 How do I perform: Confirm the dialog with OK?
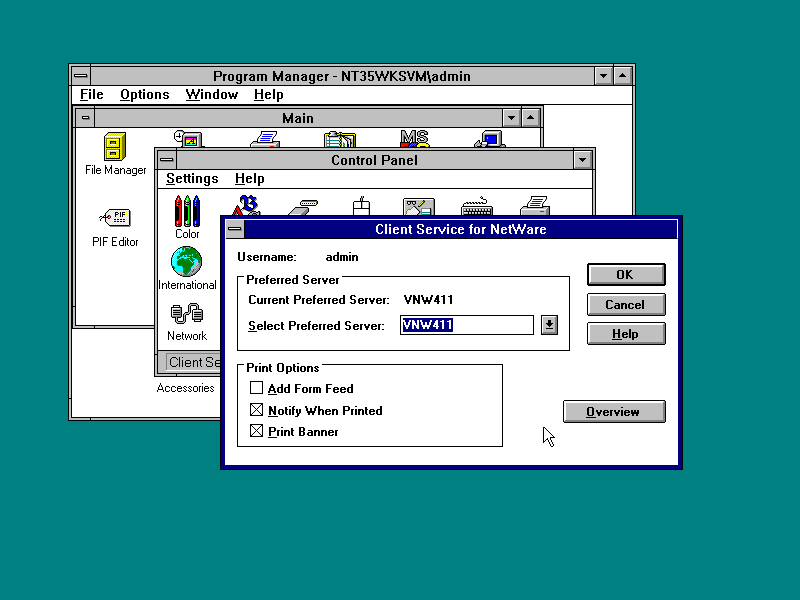coord(626,274)
